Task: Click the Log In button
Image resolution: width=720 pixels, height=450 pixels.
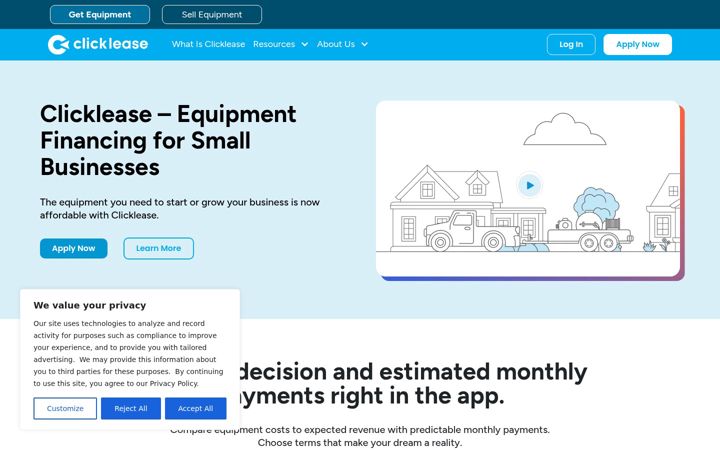Action: click(571, 45)
